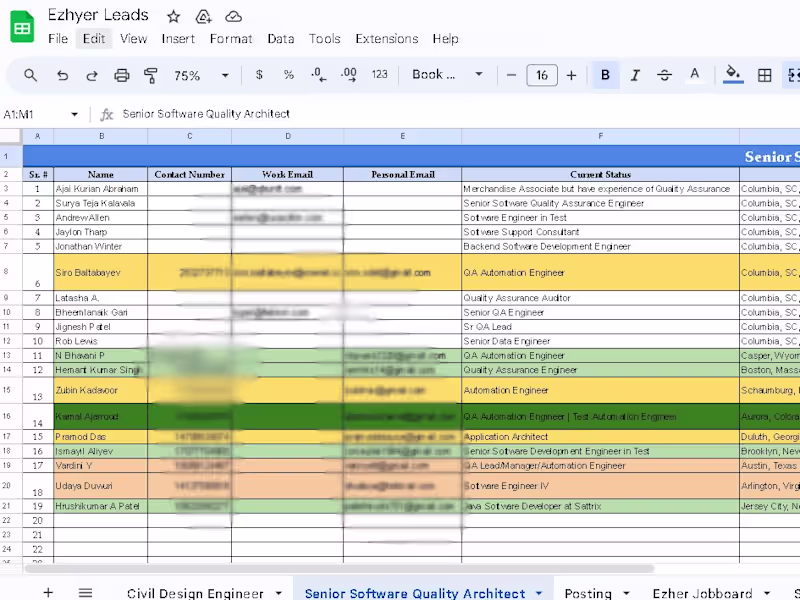
Task: Format as currency with dollar button
Action: point(260,75)
